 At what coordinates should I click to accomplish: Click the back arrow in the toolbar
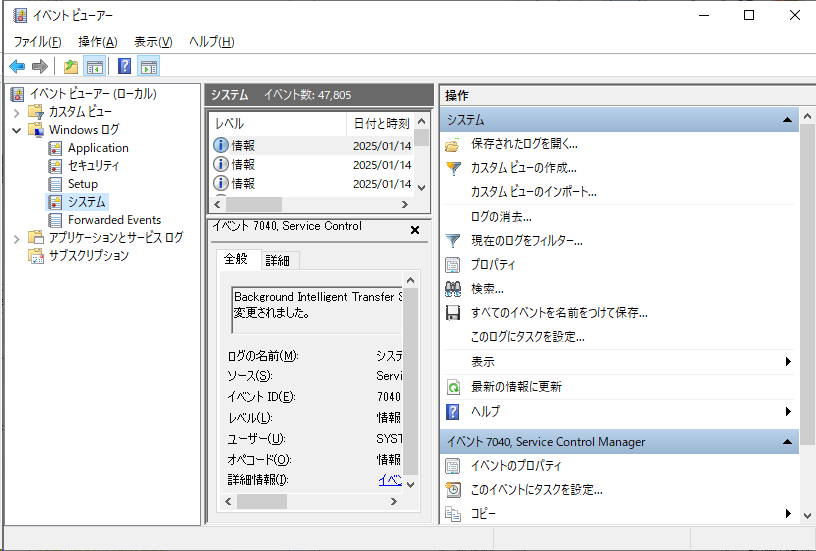17,67
